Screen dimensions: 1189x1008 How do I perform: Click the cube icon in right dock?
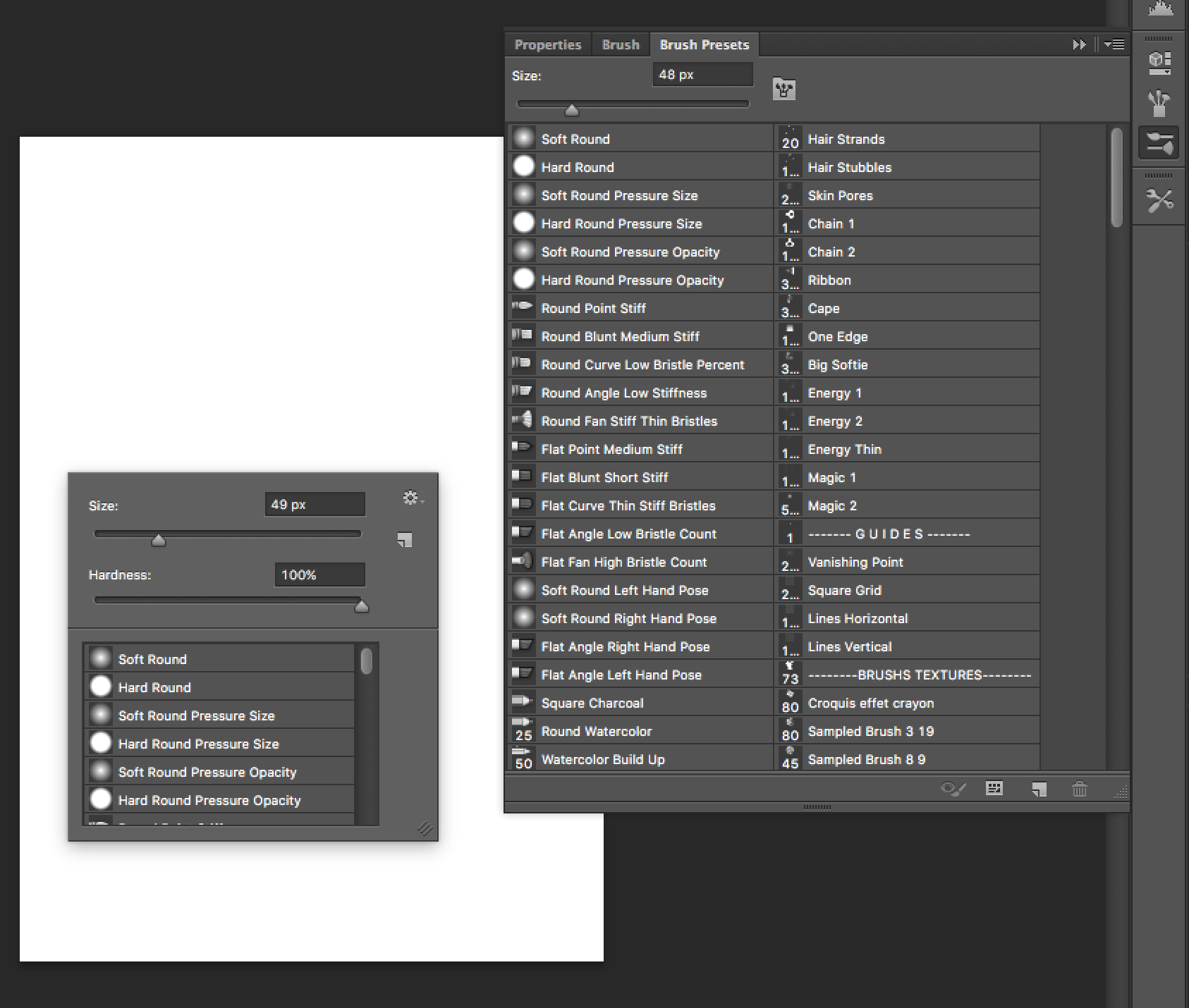click(x=1159, y=63)
